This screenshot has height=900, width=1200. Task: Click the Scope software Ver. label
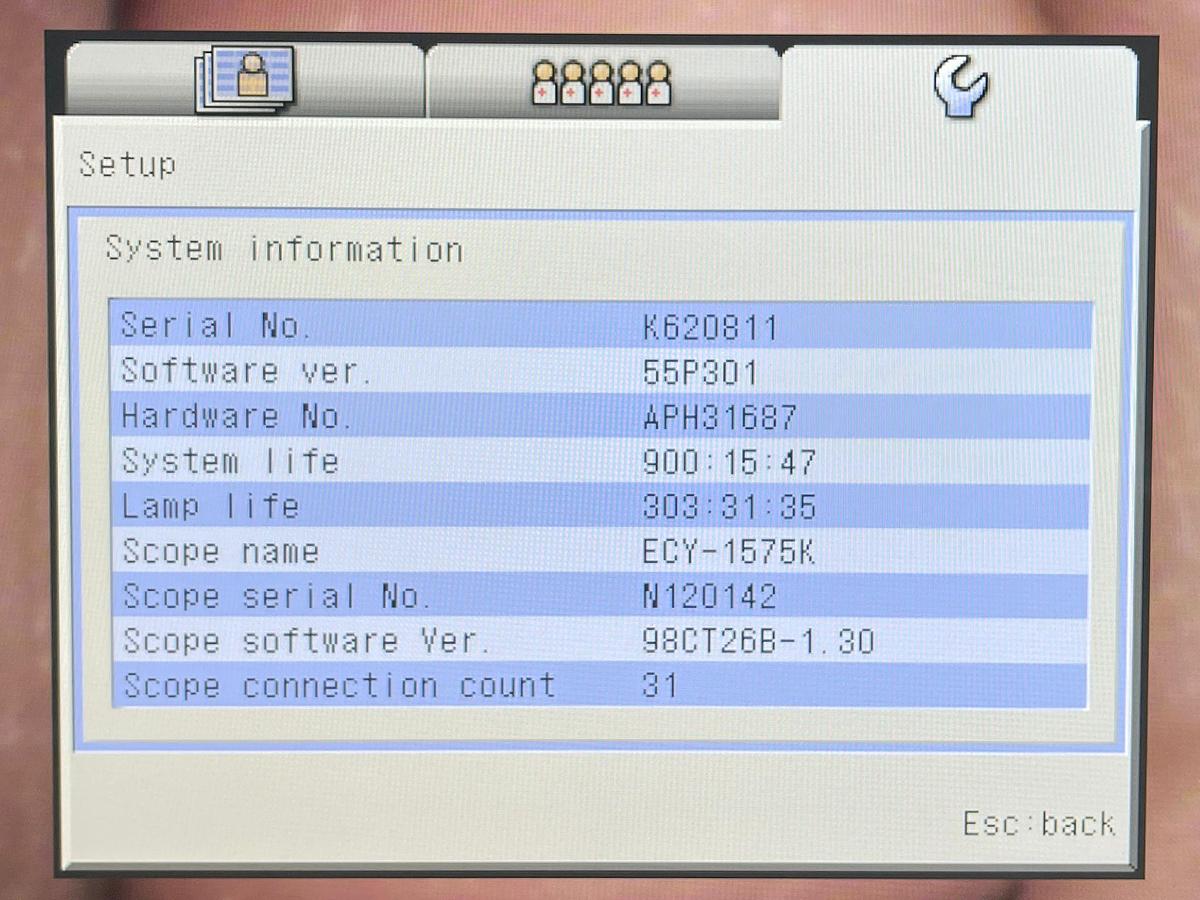(x=306, y=642)
